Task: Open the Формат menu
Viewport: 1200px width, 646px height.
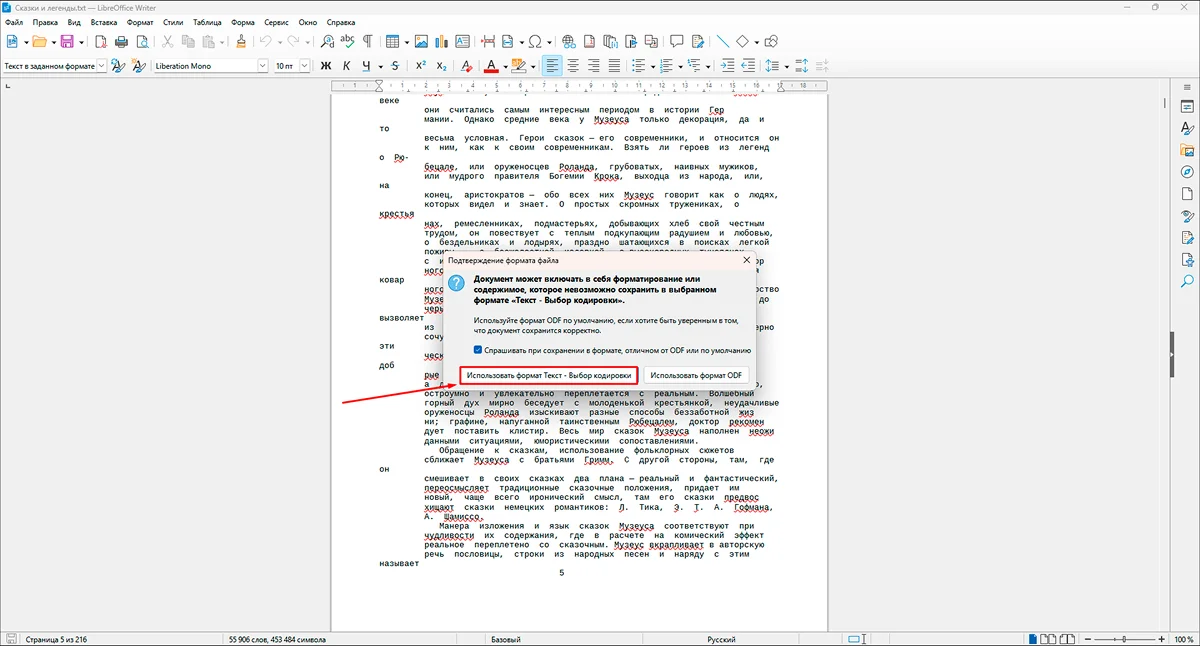Action: click(141, 21)
